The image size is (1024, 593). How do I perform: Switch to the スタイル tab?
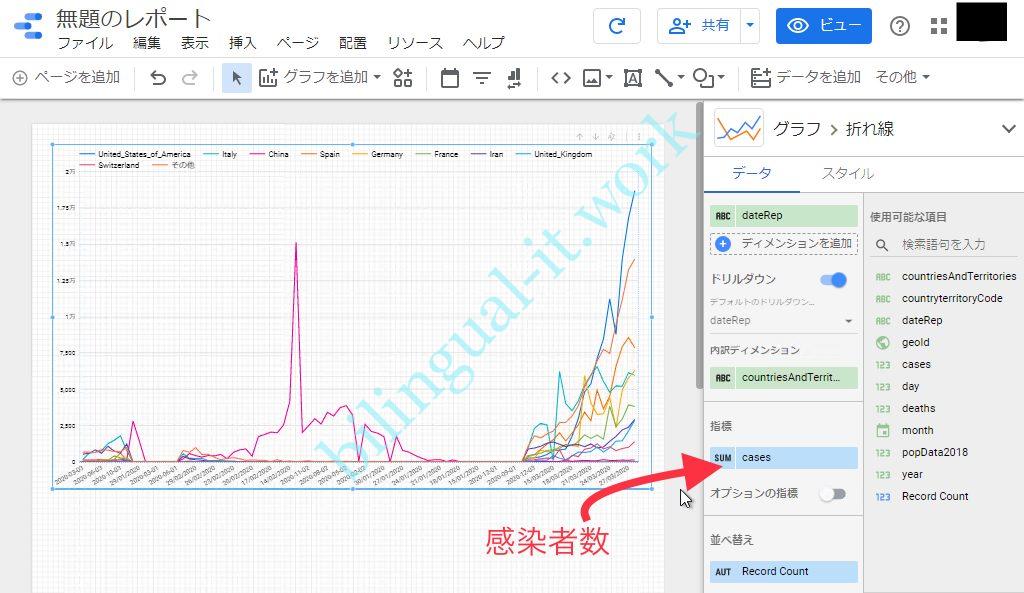[847, 173]
